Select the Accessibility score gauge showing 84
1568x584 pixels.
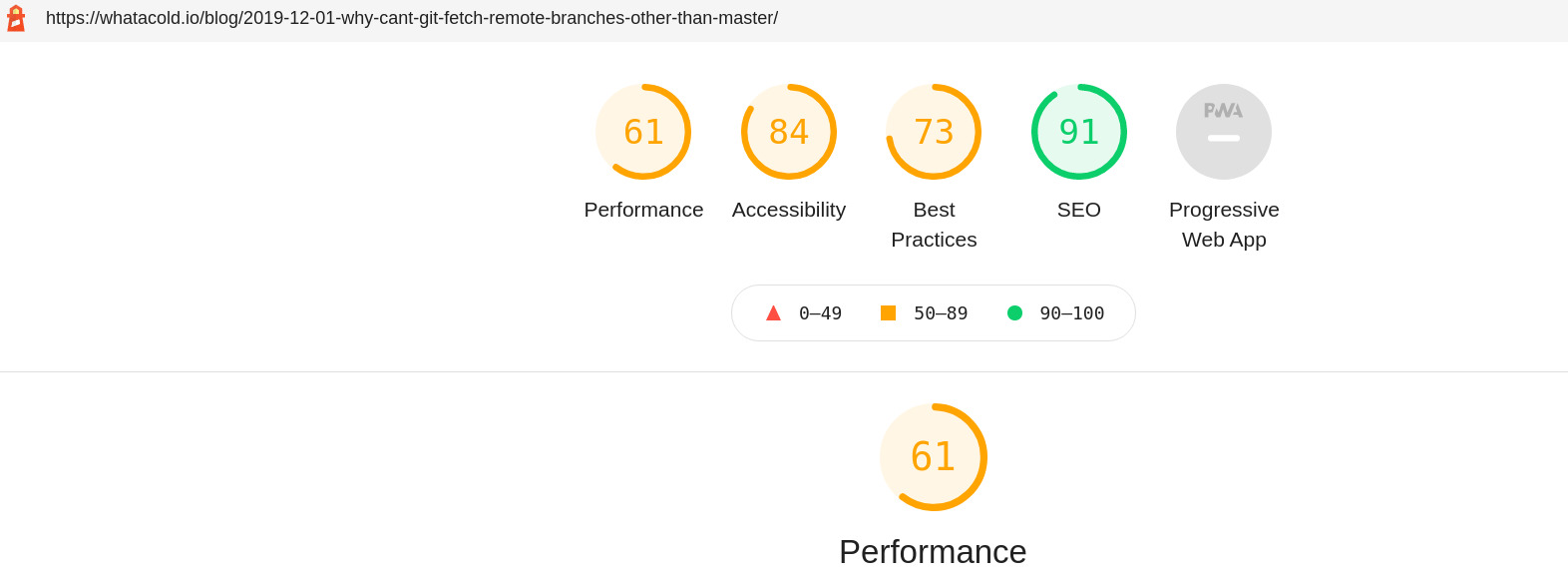click(788, 132)
